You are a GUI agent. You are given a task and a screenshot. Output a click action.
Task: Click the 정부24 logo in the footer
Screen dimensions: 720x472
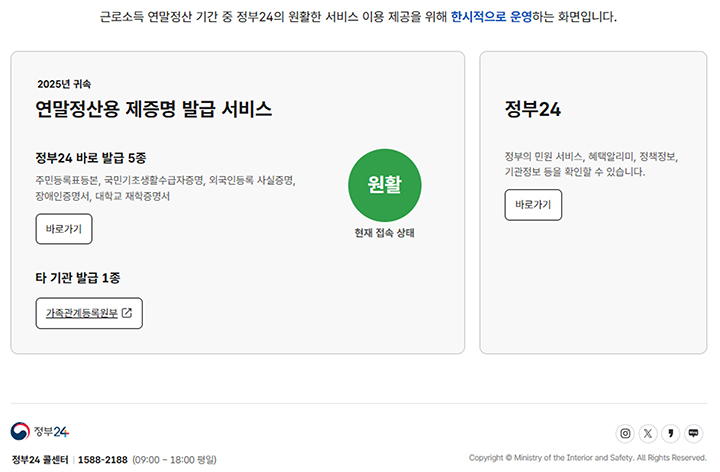pos(40,431)
